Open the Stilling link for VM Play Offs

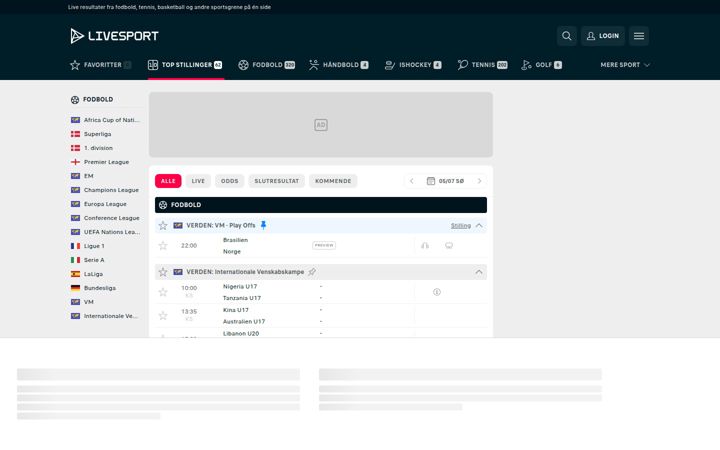point(461,225)
